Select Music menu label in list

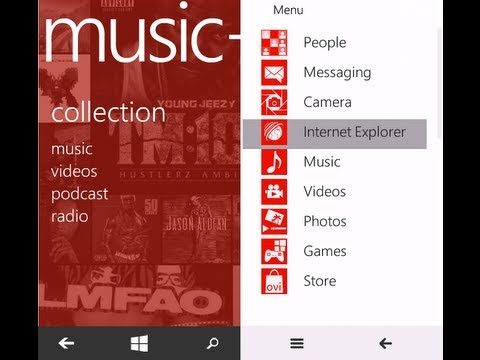(322, 162)
